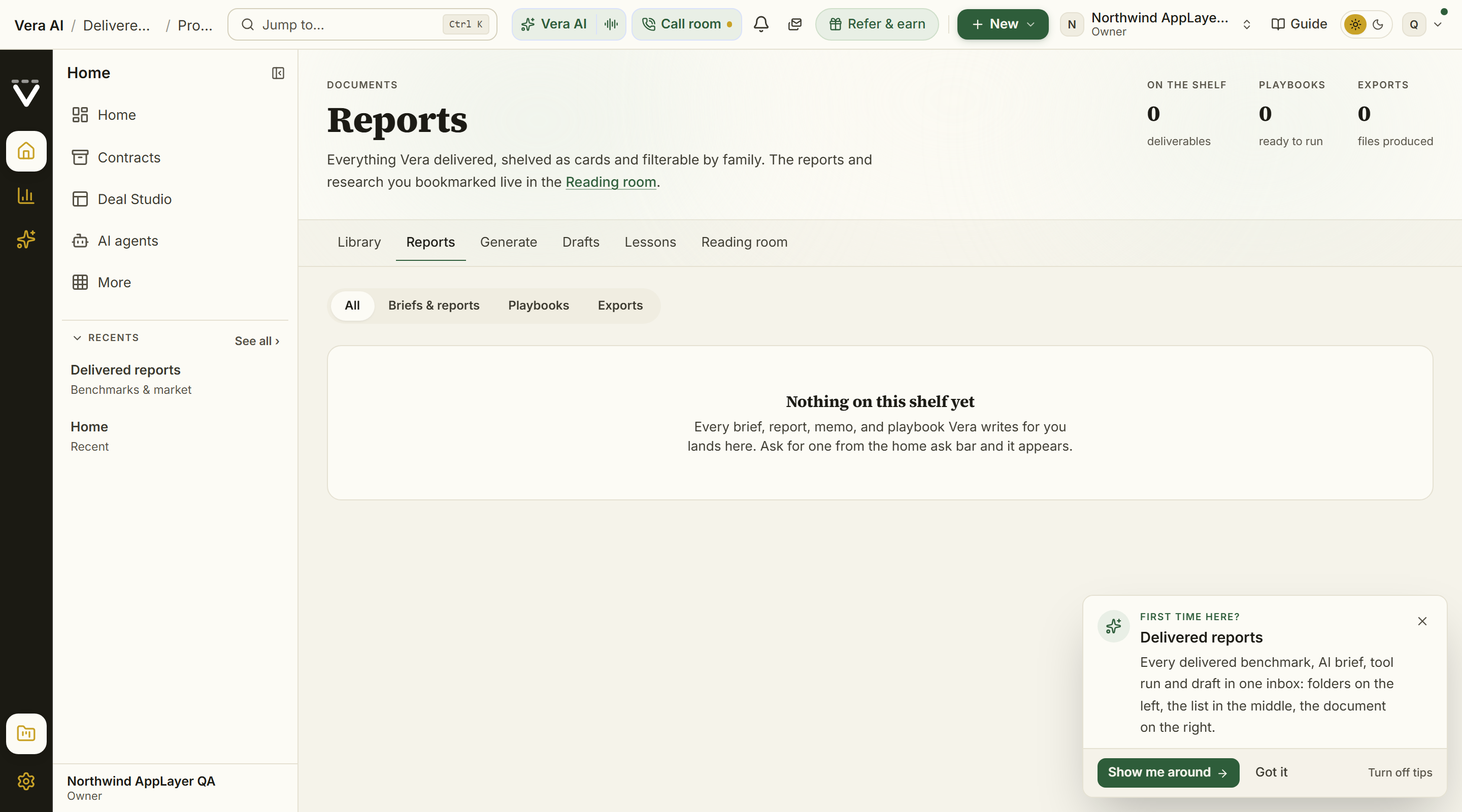Click Show me around
The width and height of the screenshot is (1462, 812).
(x=1168, y=772)
